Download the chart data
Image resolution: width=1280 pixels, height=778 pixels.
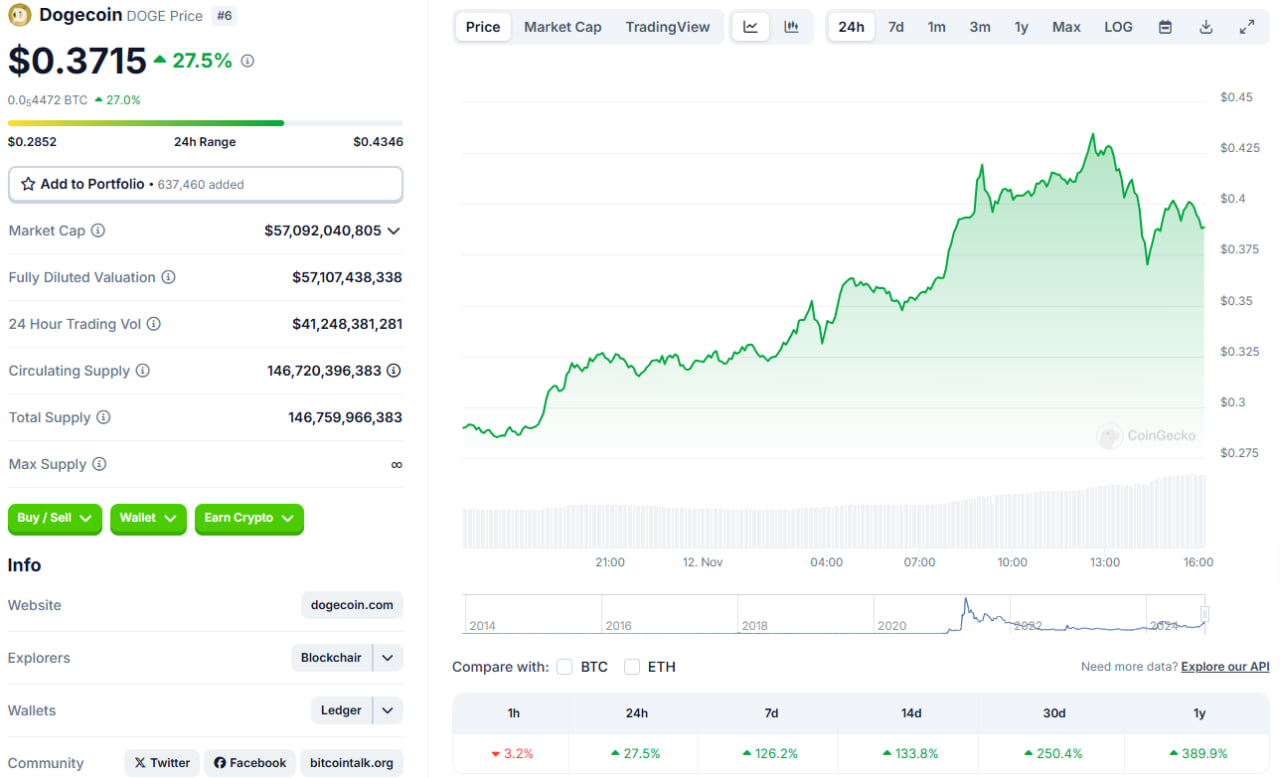1206,27
